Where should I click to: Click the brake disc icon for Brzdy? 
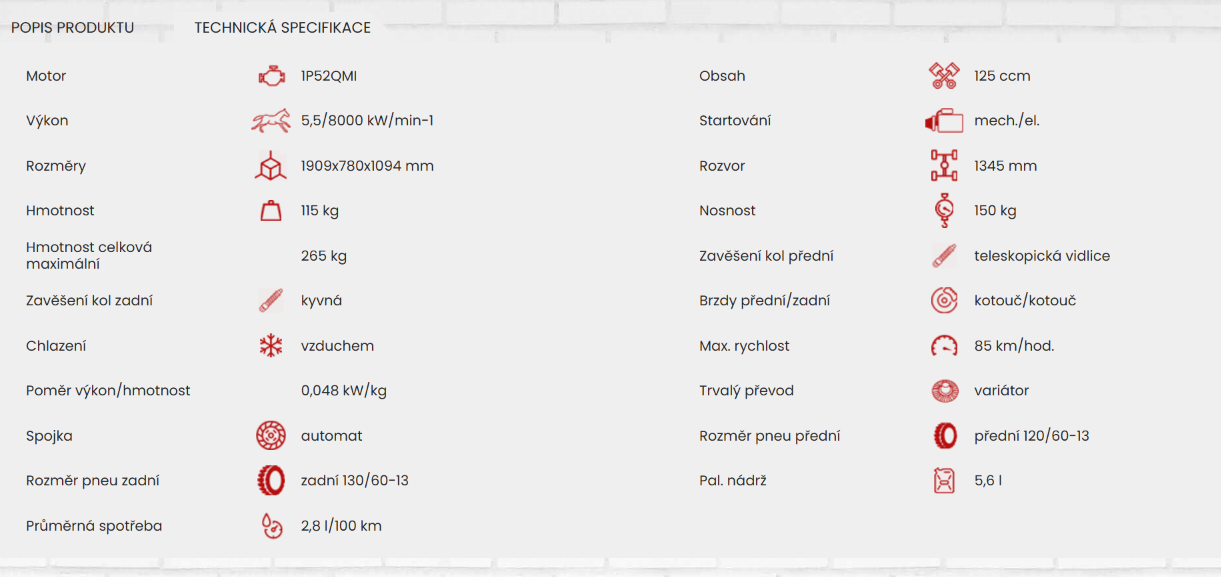[x=944, y=301]
